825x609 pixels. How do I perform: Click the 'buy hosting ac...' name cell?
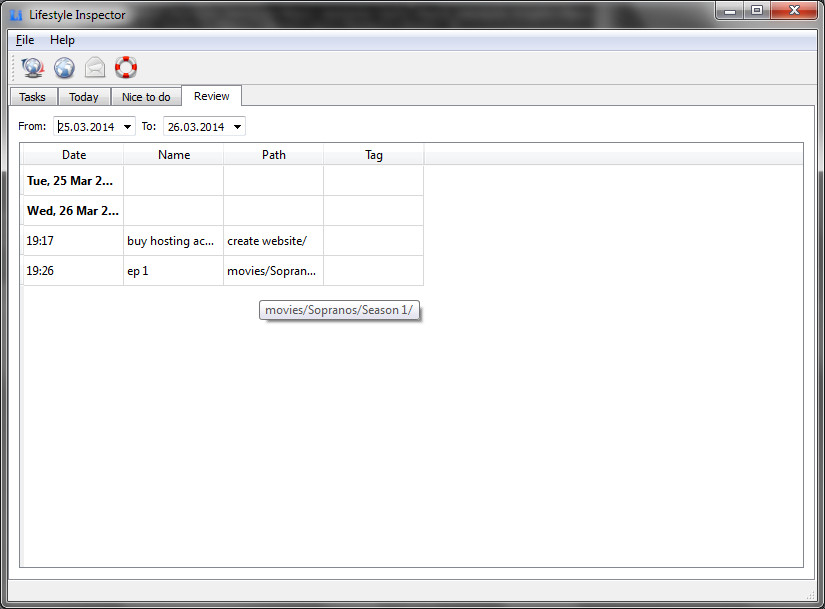(174, 241)
